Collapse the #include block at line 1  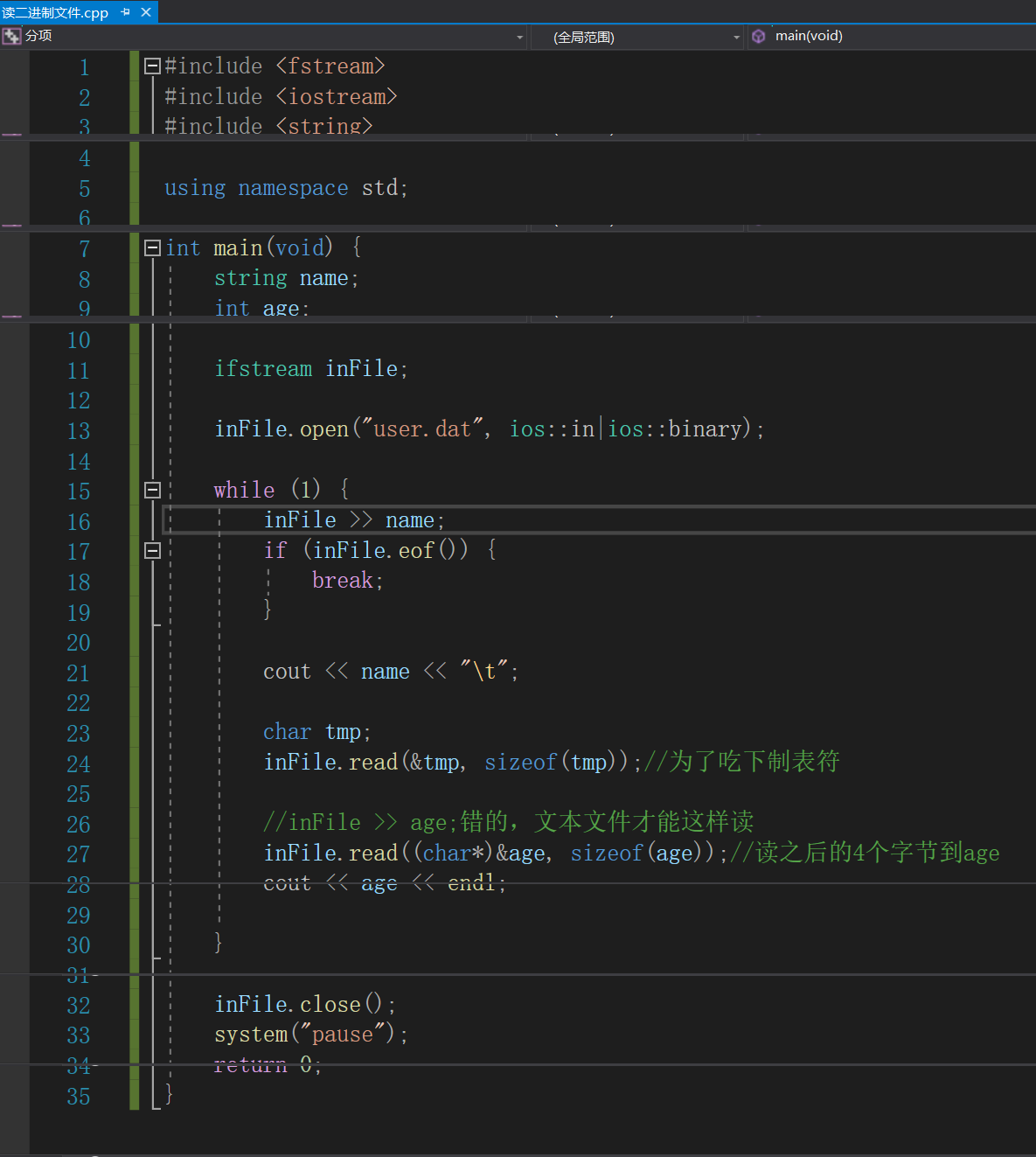pos(152,66)
